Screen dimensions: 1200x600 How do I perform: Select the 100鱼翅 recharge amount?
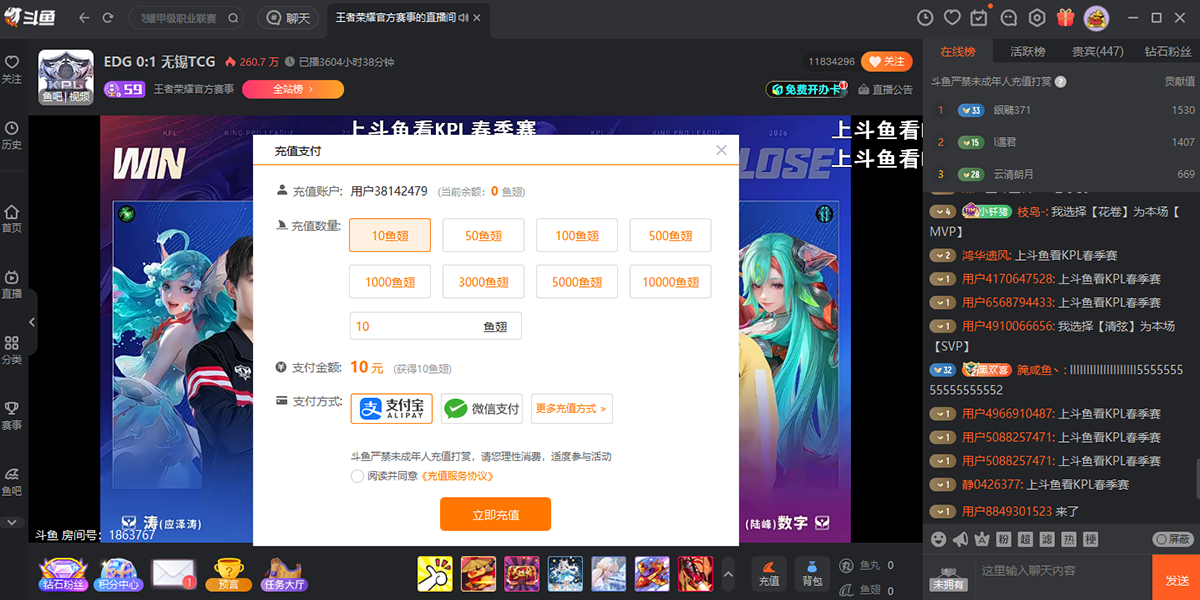point(577,236)
